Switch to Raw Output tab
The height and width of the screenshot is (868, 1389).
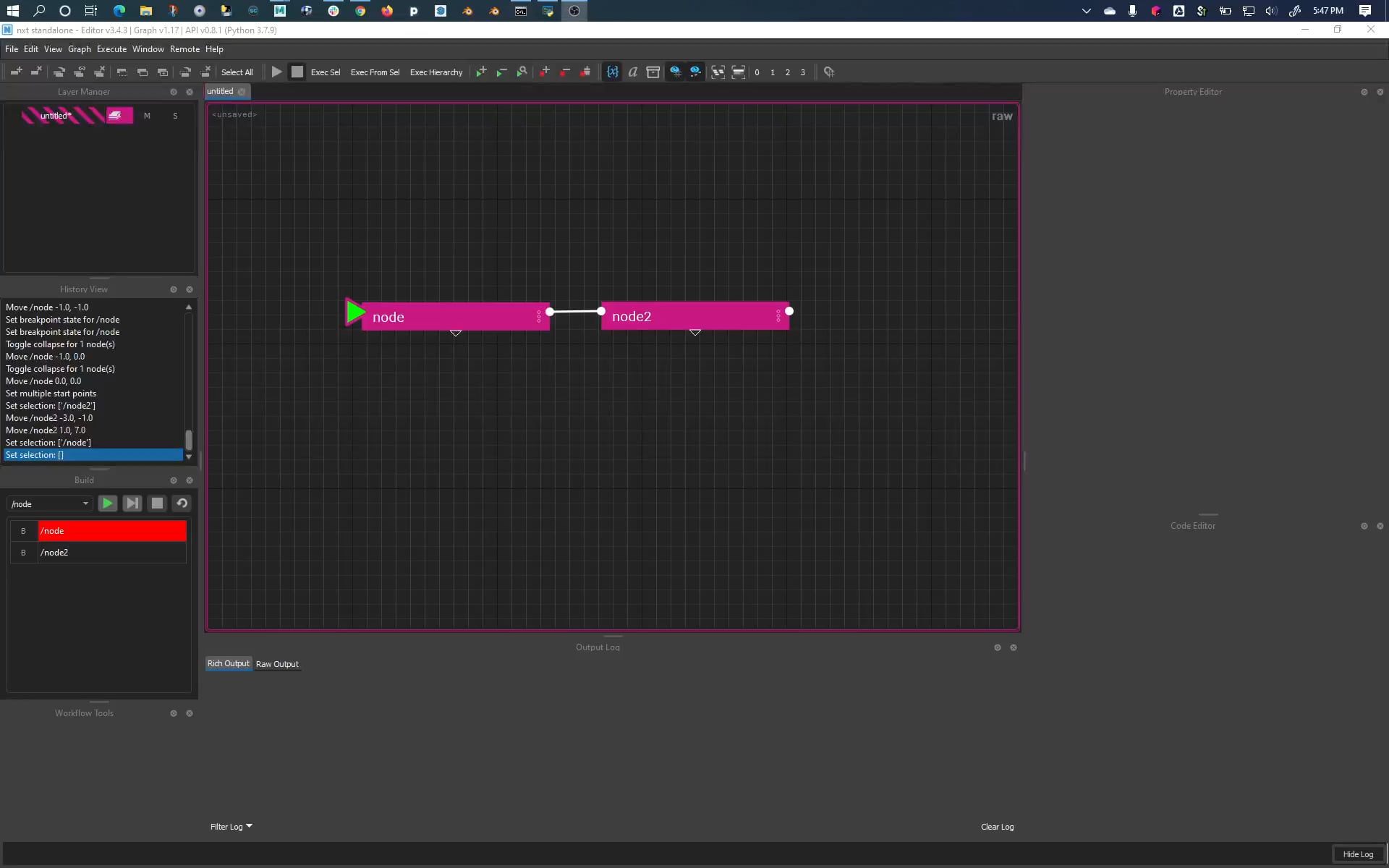(x=277, y=664)
